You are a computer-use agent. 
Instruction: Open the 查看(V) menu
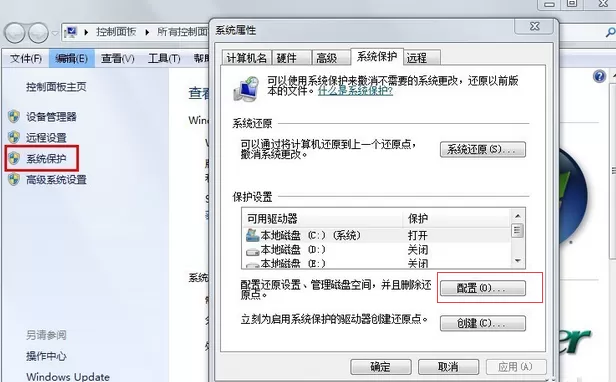point(117,59)
